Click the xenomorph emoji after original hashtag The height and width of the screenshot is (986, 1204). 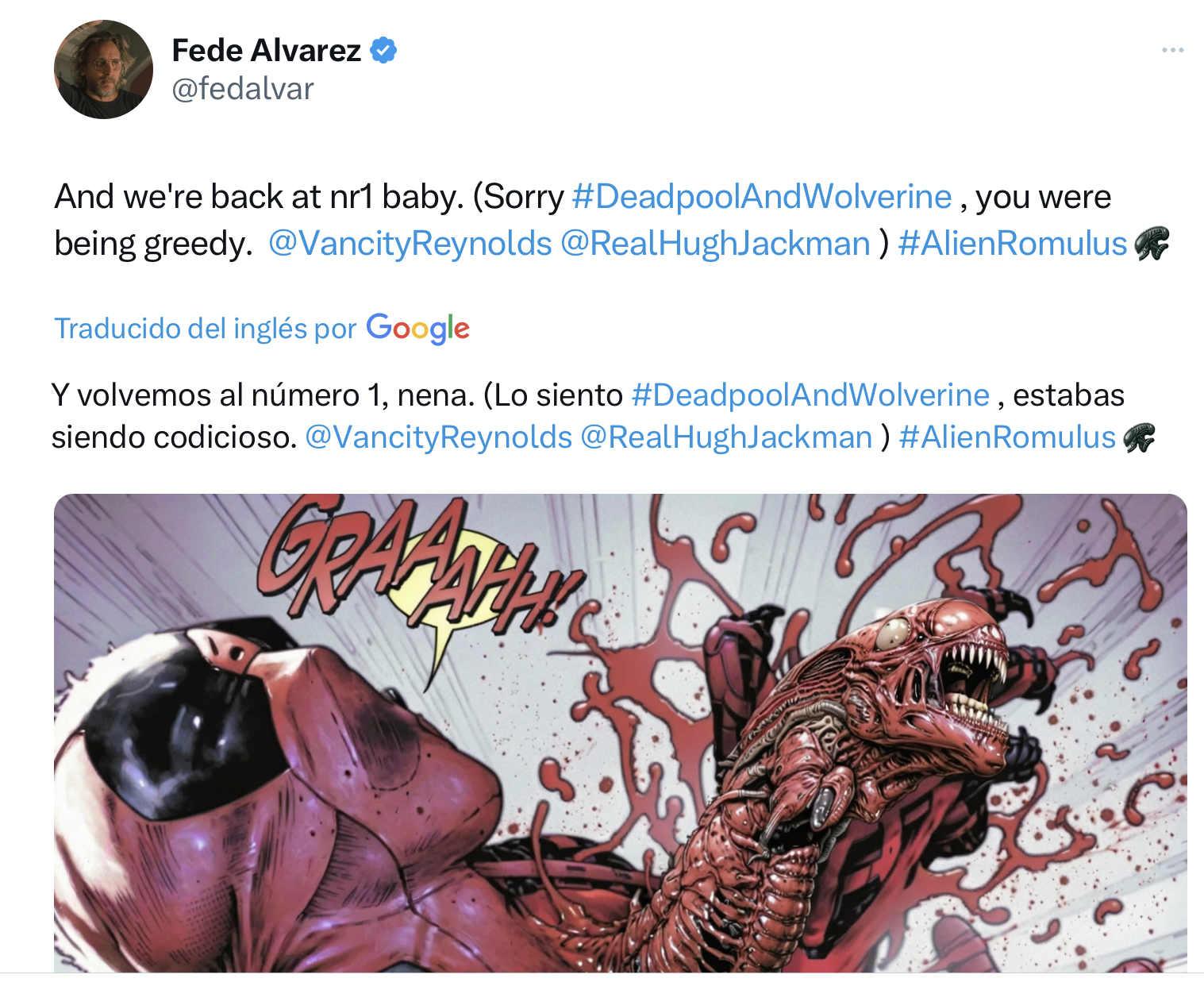[x=1152, y=244]
